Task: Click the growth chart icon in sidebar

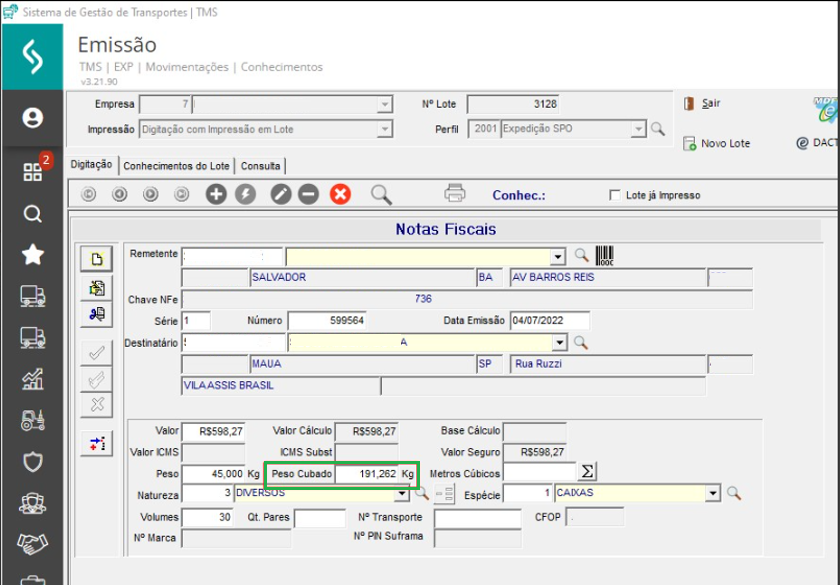Action: click(x=32, y=379)
